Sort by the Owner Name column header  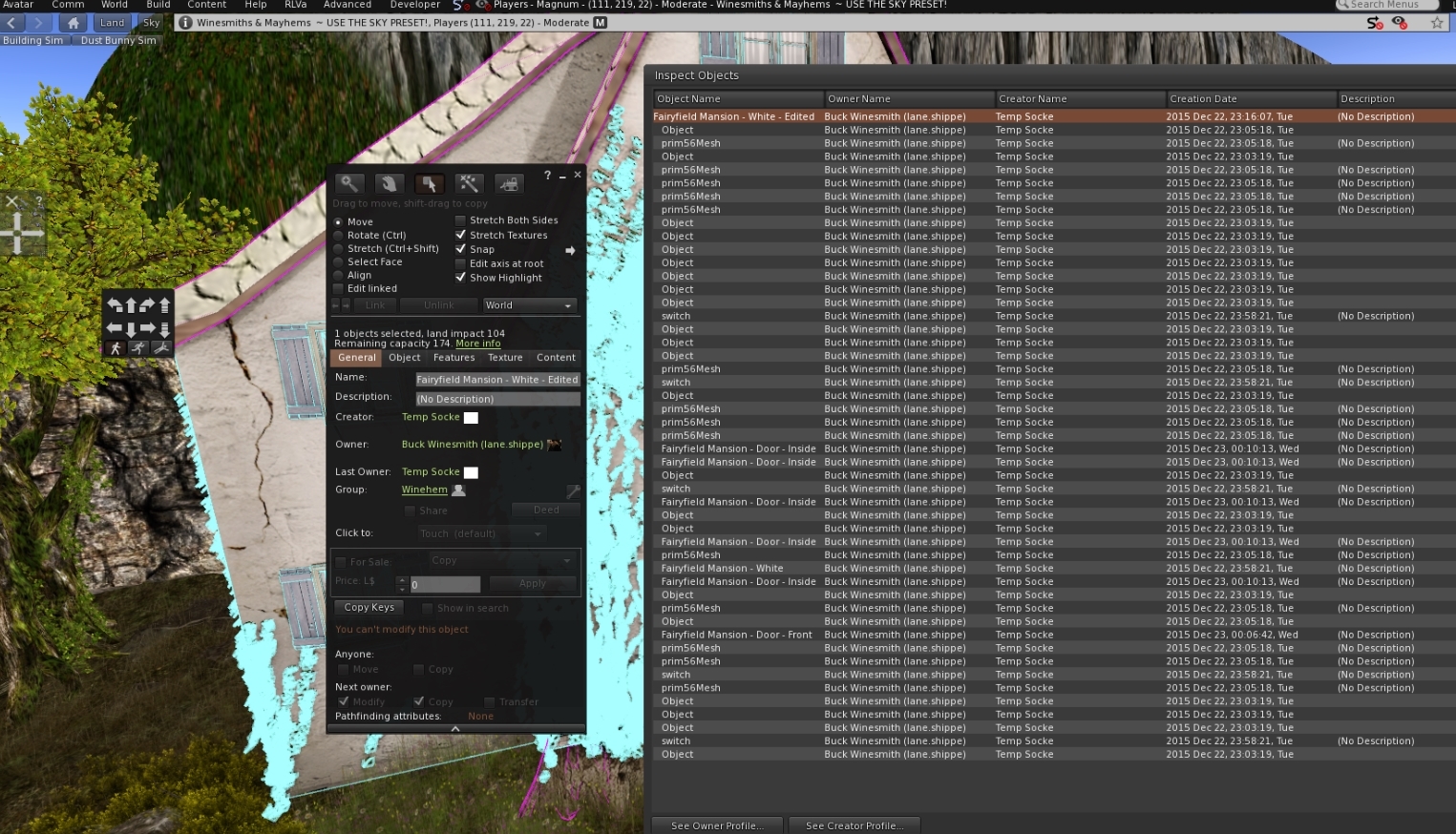click(909, 99)
